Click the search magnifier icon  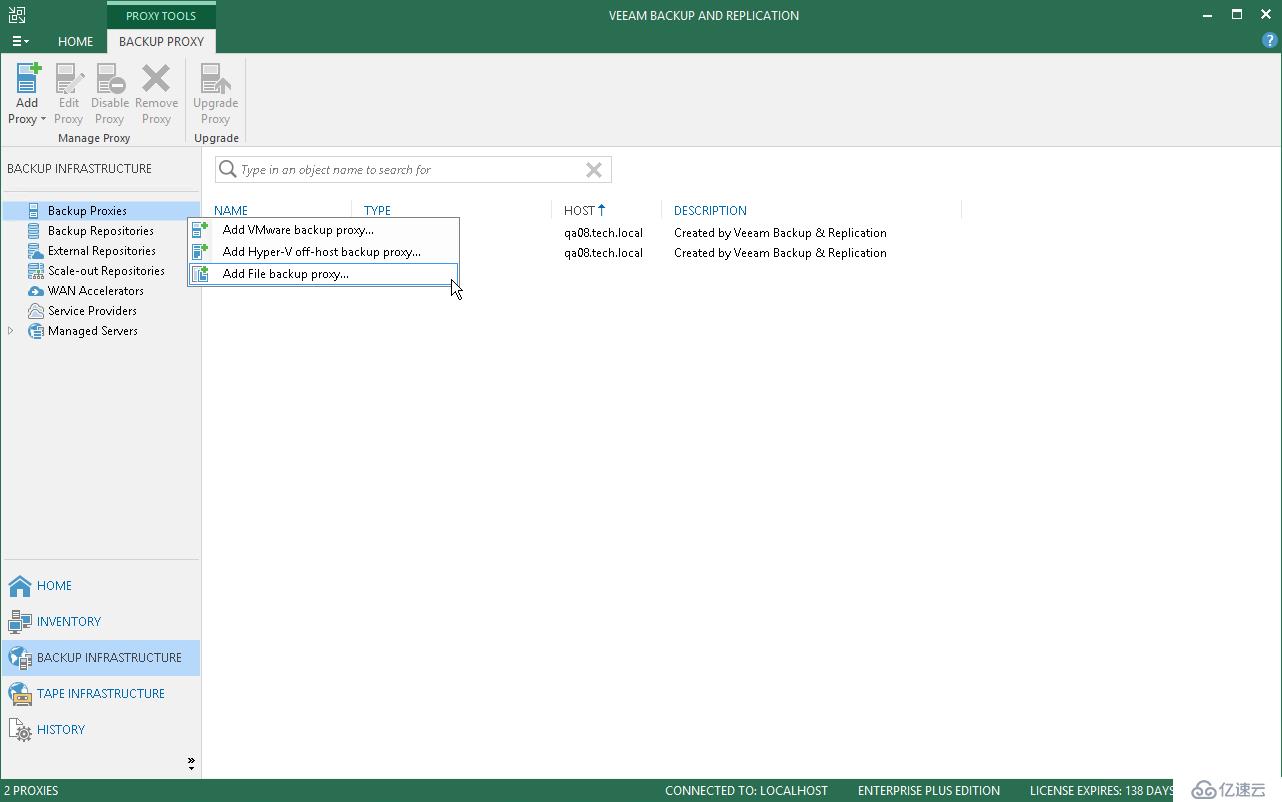(228, 170)
